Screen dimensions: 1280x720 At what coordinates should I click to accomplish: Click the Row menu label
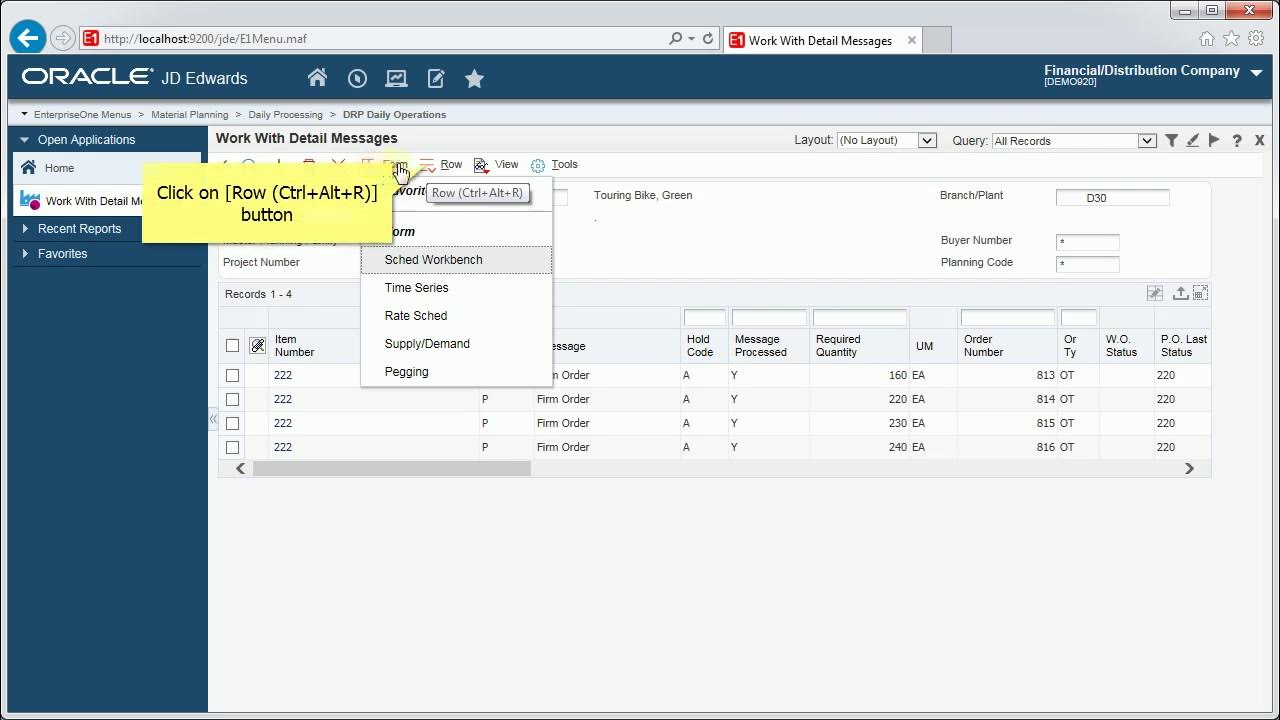451,165
